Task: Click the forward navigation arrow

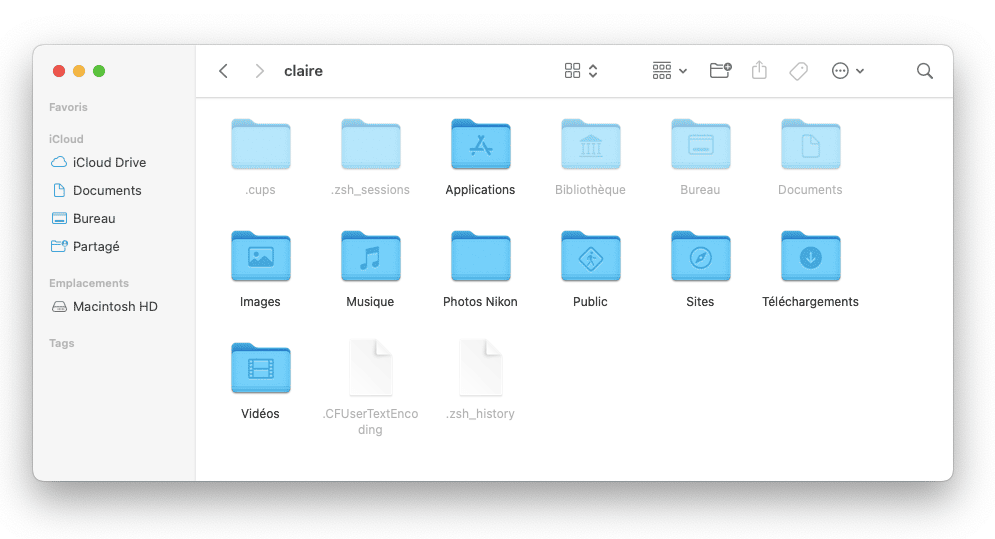Action: pyautogui.click(x=260, y=71)
